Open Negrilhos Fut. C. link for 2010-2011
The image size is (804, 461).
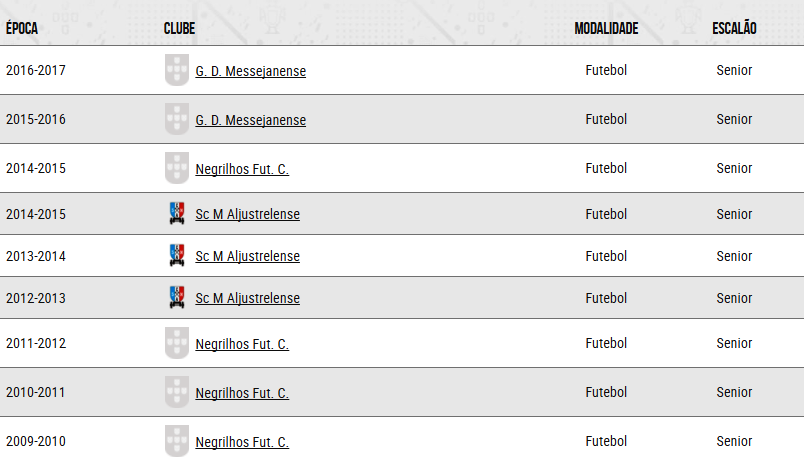pyautogui.click(x=242, y=393)
